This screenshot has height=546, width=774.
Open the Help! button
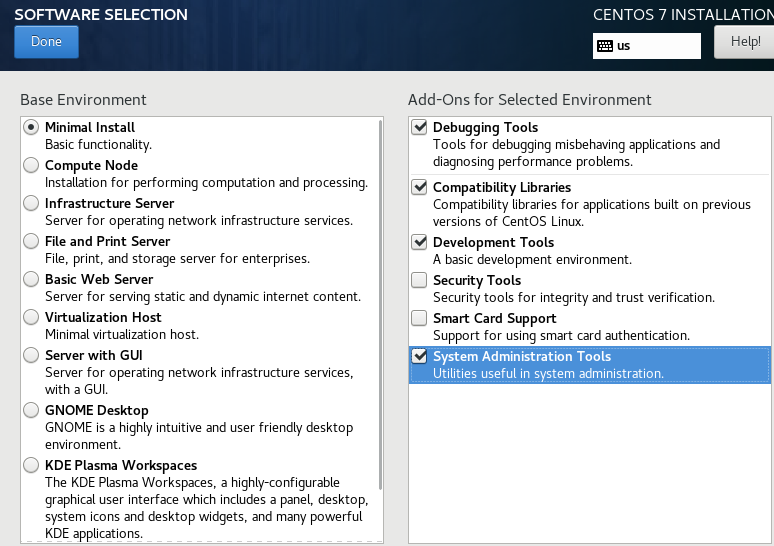coord(744,42)
